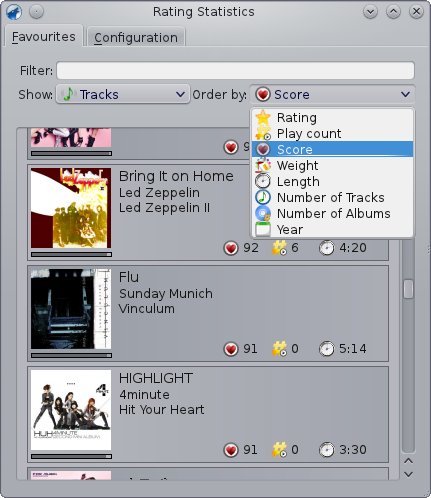
Task: Click the Bring It on Home title
Action: (x=176, y=176)
